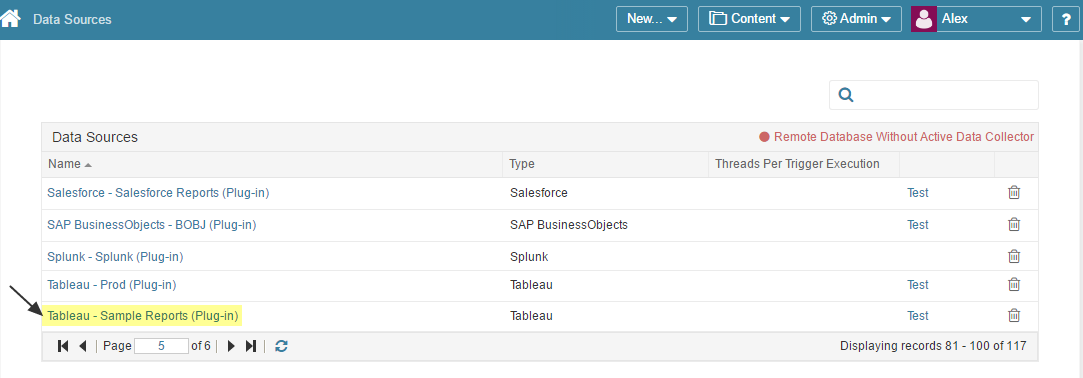Viewport: 1083px width, 378px height.
Task: Delete the Splunk data source
Action: [x=1014, y=256]
